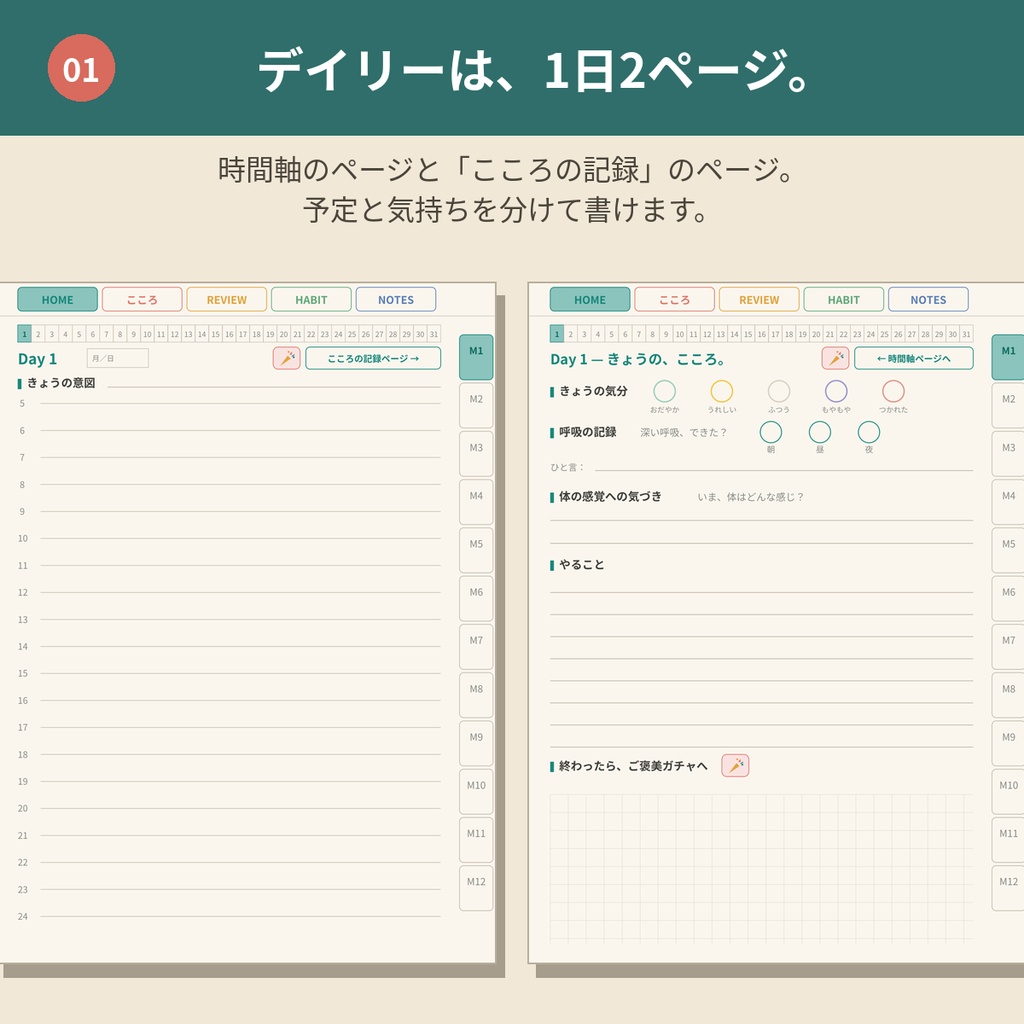This screenshot has width=1024, height=1024.
Task: Open the NOTES tab on the left page
Action: [396, 300]
